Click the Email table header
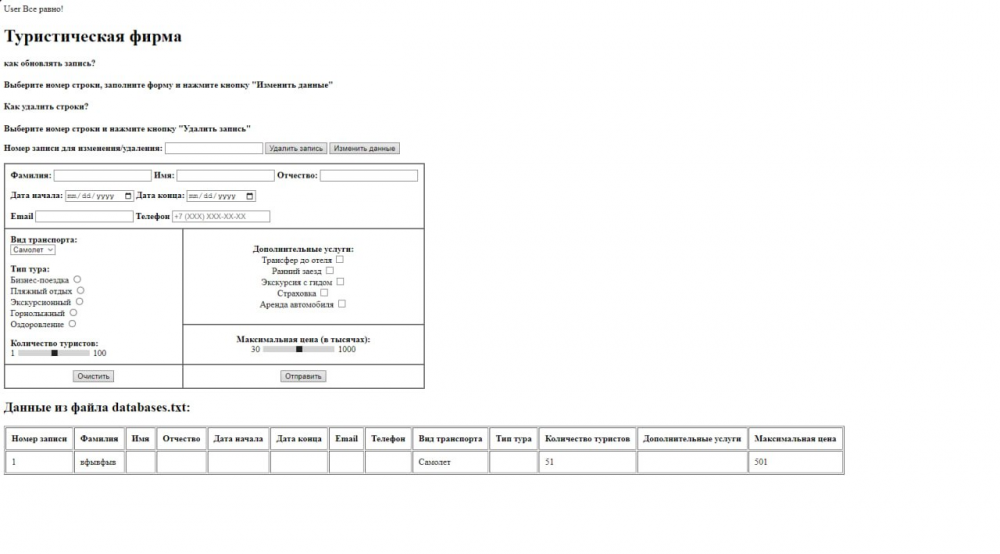This screenshot has height=554, width=1000. coord(346,439)
